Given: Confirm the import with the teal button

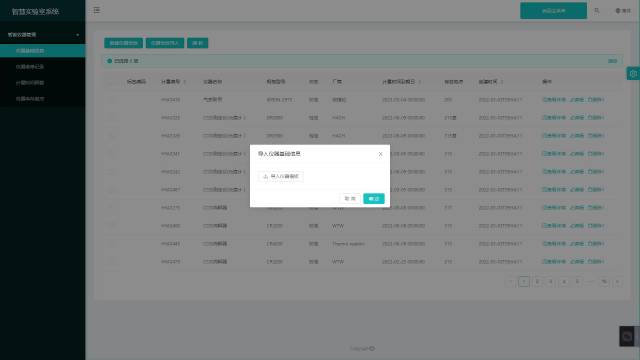Looking at the screenshot, I should (x=374, y=198).
